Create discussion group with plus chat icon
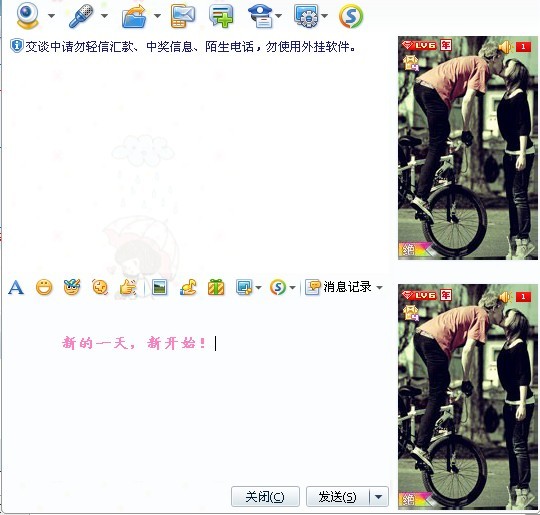540x515 pixels. 221,16
